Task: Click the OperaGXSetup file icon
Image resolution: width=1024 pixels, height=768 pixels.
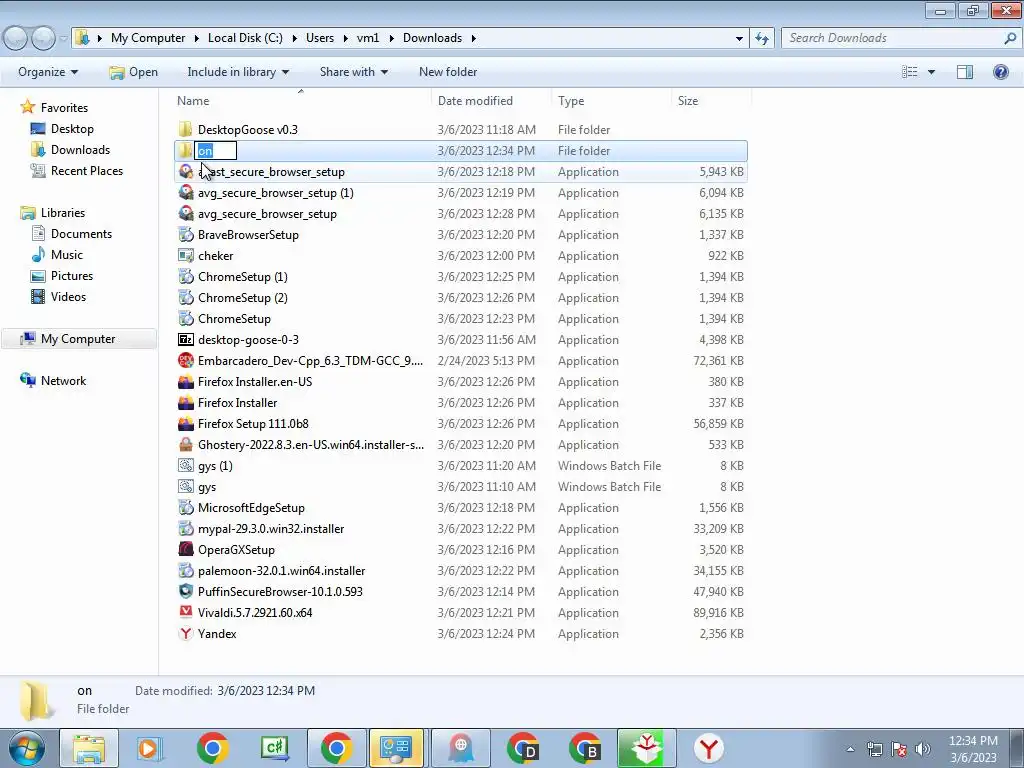Action: click(x=185, y=550)
